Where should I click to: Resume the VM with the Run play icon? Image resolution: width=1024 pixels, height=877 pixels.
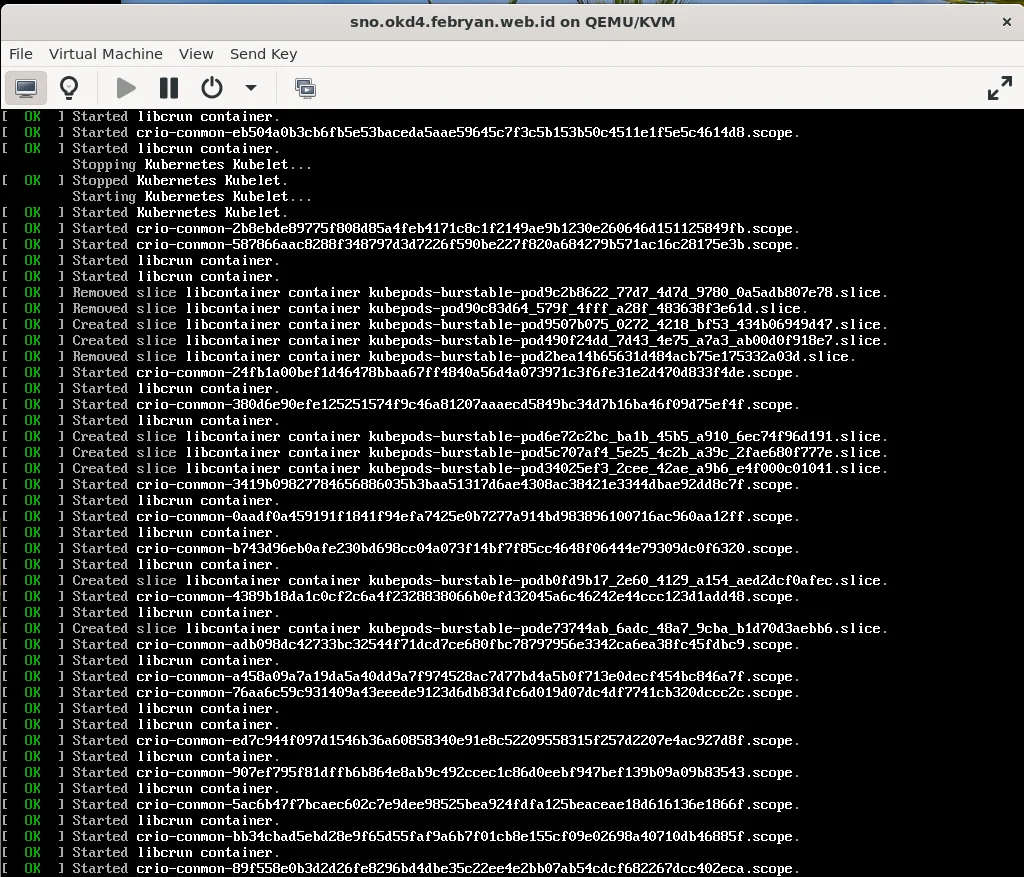pyautogui.click(x=124, y=88)
